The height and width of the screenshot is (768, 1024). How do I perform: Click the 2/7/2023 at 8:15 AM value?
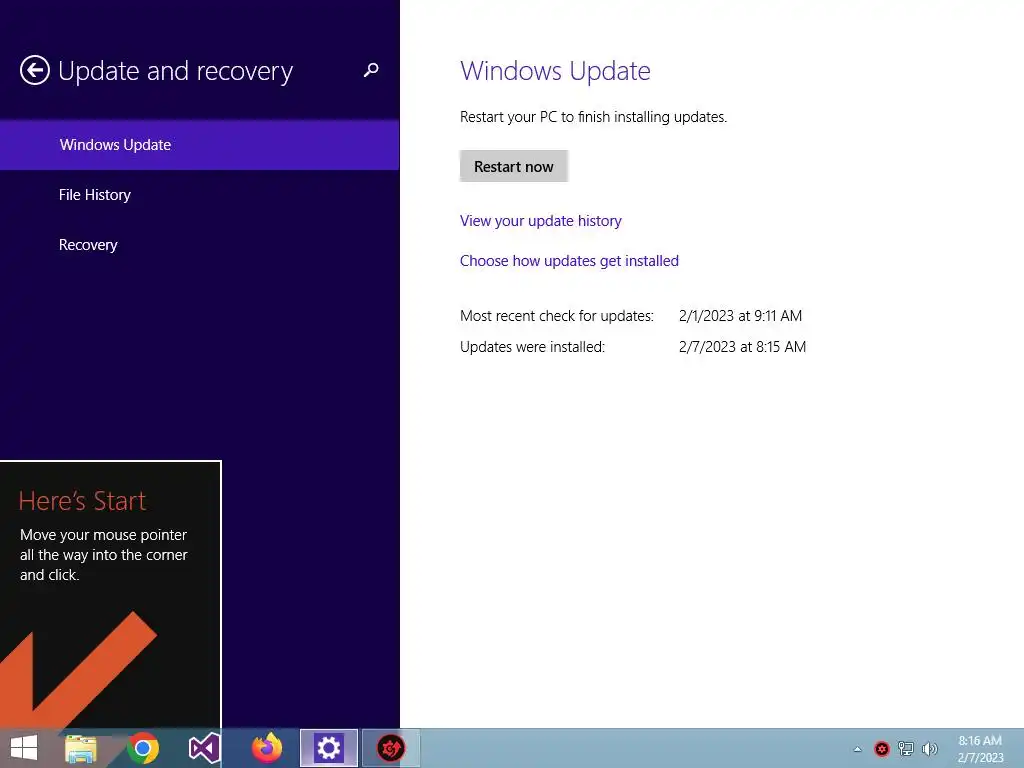click(x=742, y=347)
